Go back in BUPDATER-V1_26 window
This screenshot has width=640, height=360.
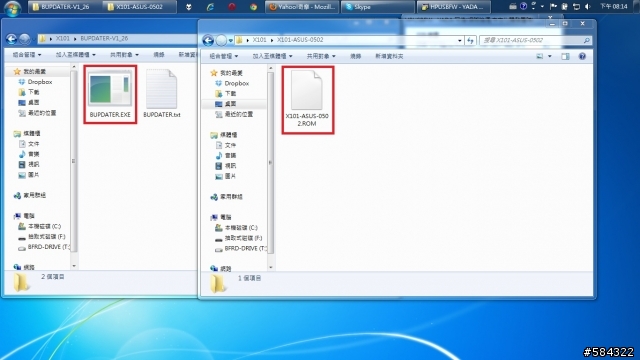[11, 39]
